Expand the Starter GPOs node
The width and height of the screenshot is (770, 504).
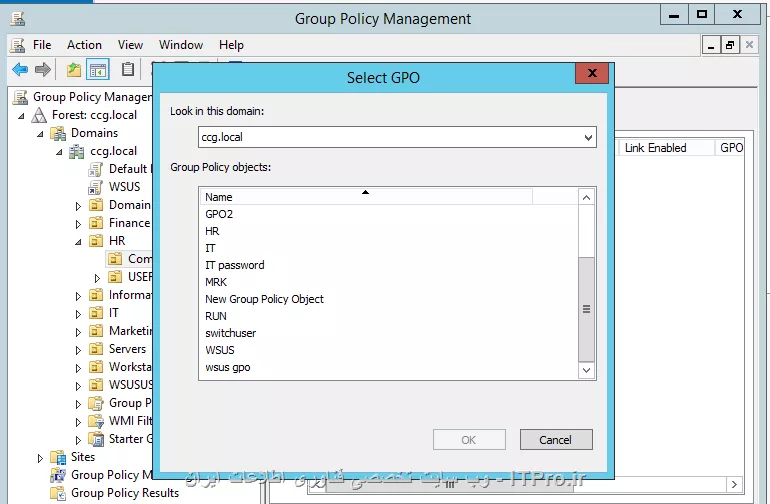(78, 440)
